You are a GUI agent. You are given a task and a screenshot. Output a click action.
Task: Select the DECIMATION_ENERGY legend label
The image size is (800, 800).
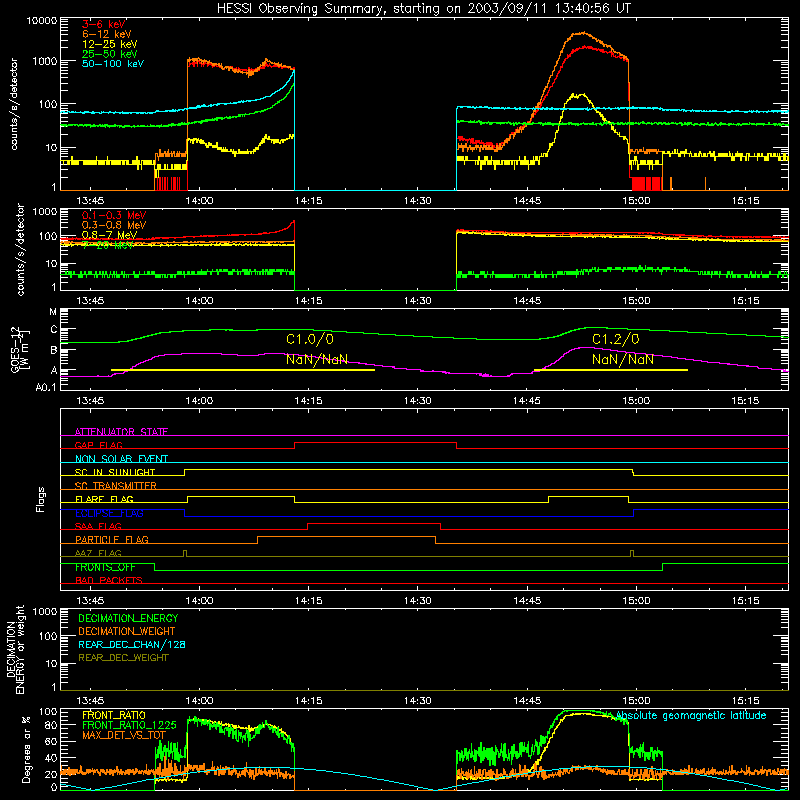tap(128, 618)
